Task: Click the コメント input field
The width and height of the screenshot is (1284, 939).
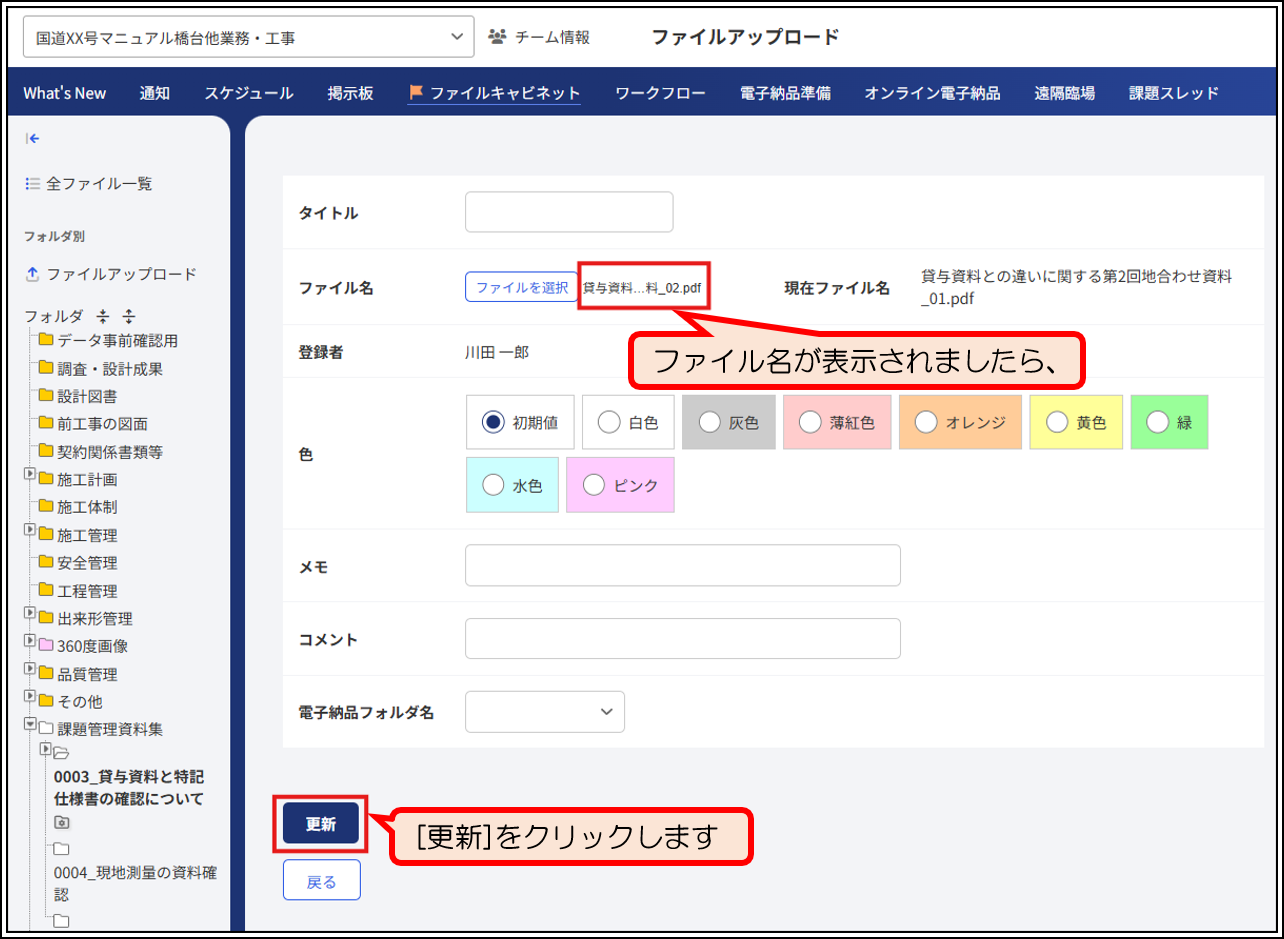Action: coord(683,639)
